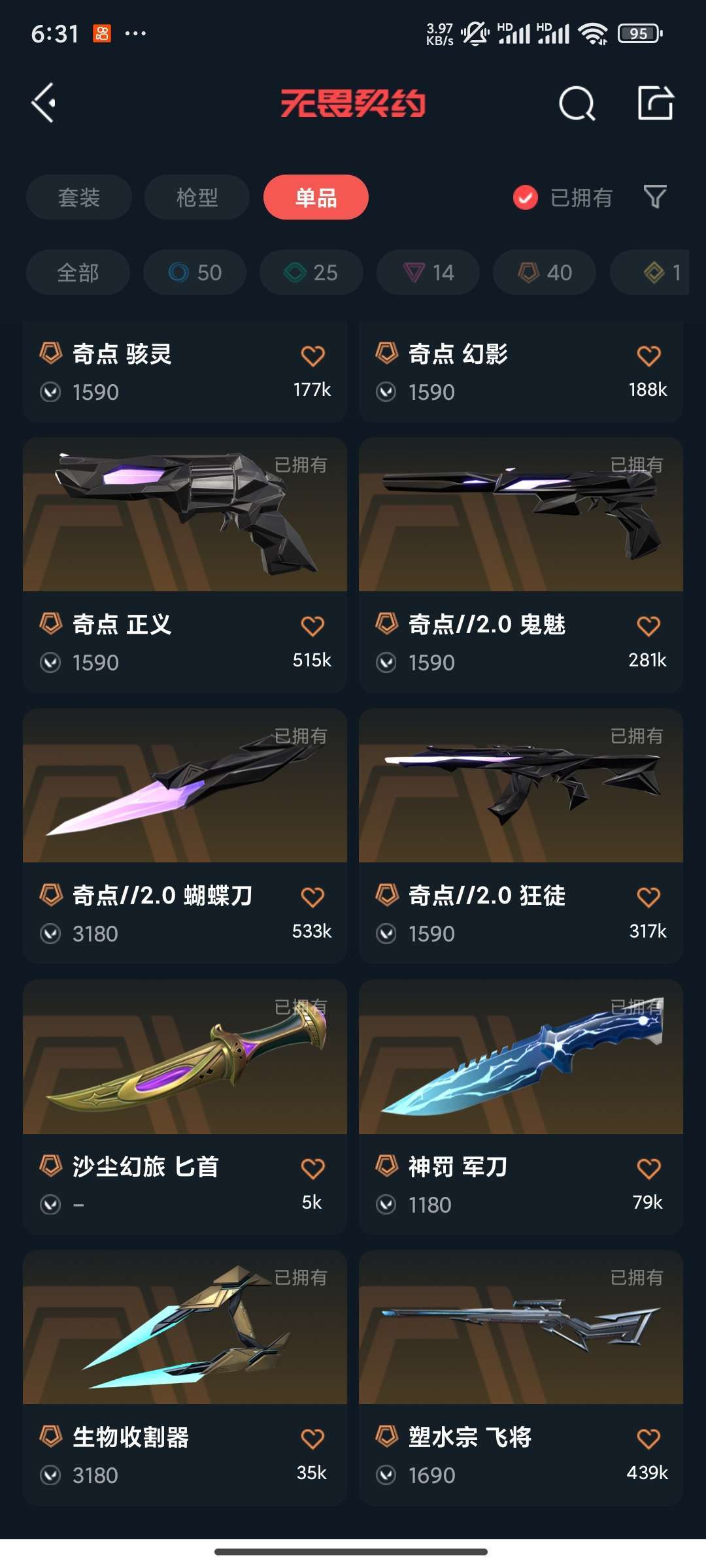Screen dimensions: 706x1568
Task: Filter by blue tier chip showing 50
Action: [195, 272]
